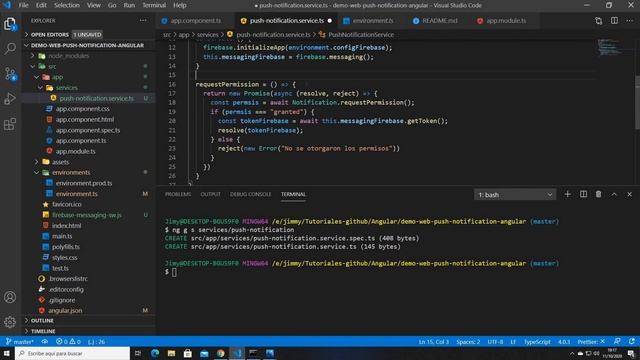
Task: Select terminal from 1: bash dropdown
Action: coord(515,195)
